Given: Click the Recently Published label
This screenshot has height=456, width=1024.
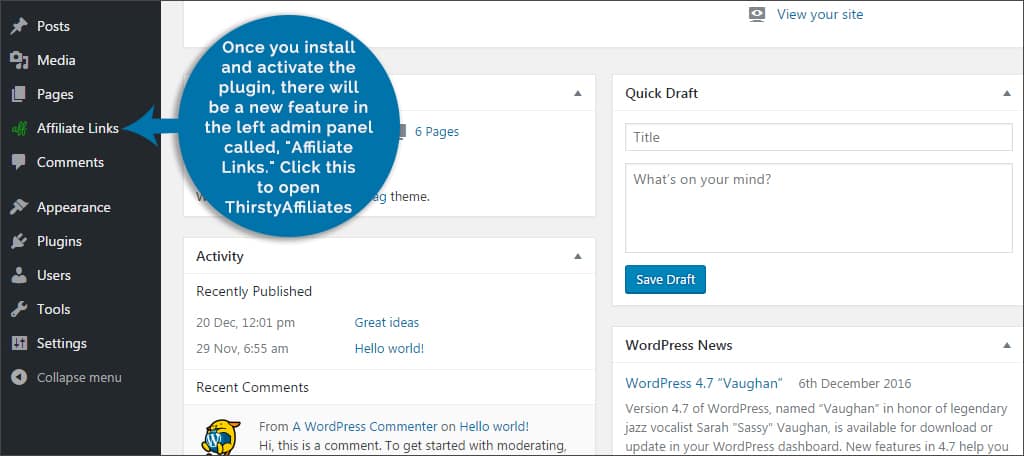Looking at the screenshot, I should pyautogui.click(x=254, y=291).
